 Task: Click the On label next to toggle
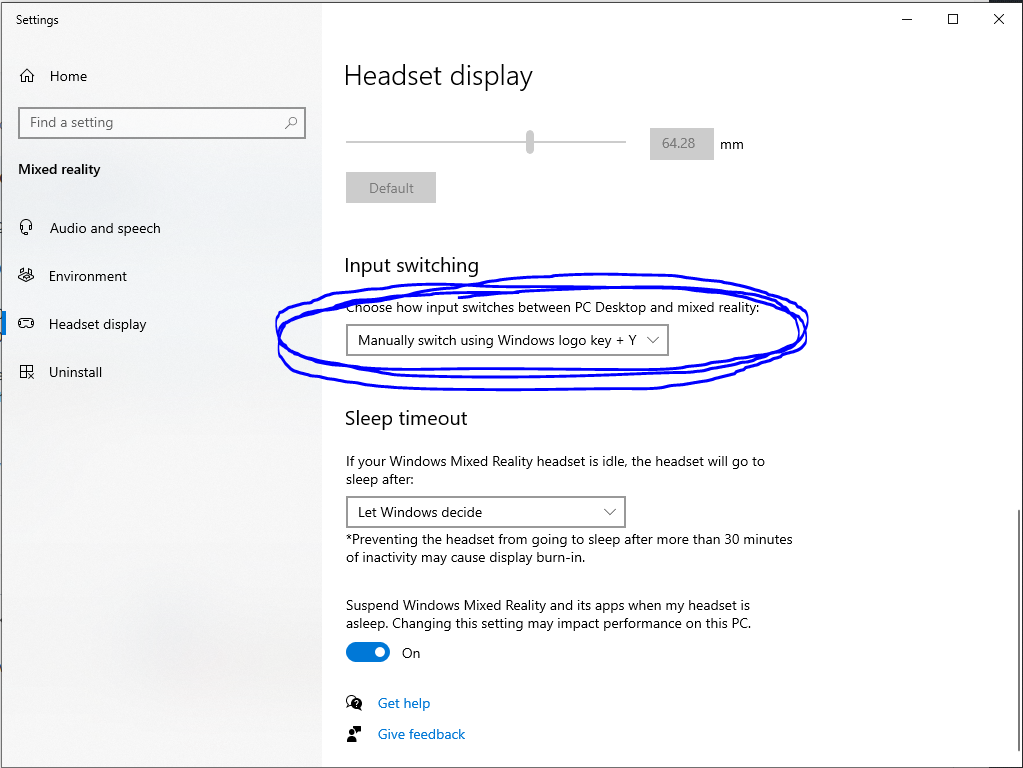[411, 653]
